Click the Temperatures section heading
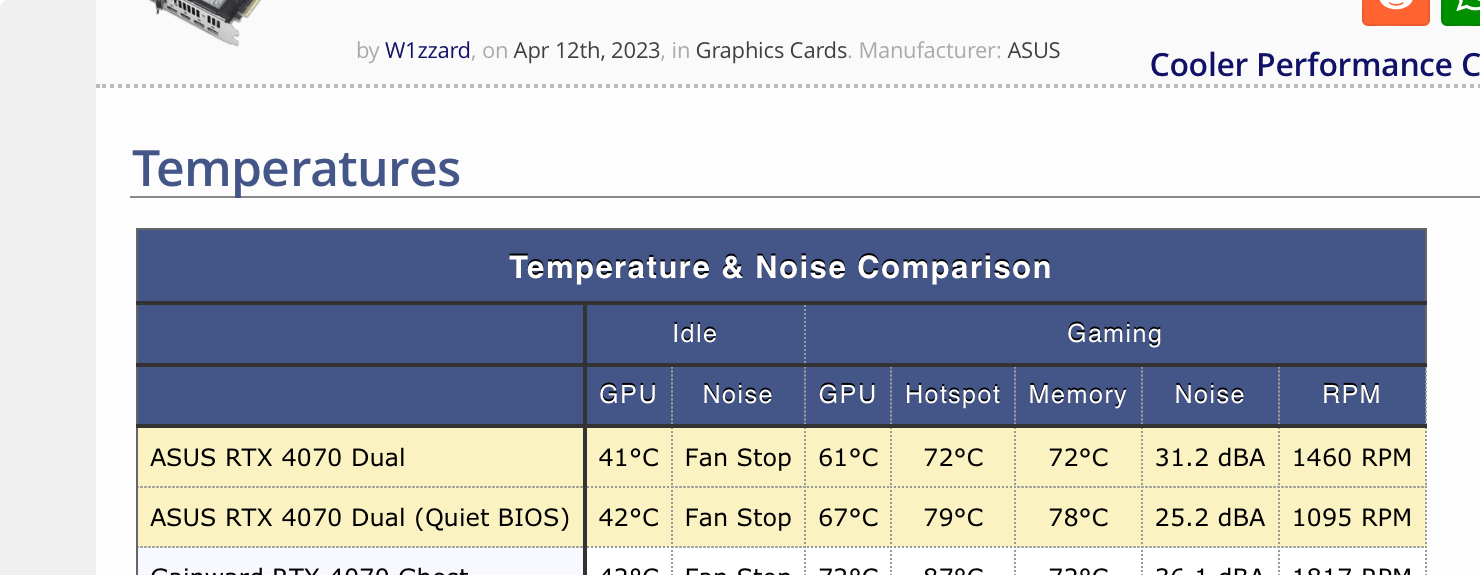Screen dimensions: 1480x575 [x=297, y=168]
